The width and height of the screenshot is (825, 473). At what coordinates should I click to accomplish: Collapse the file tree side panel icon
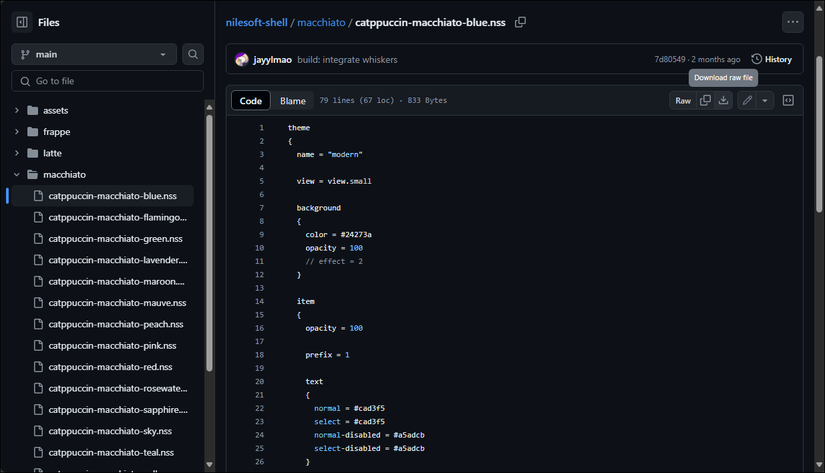[x=22, y=22]
